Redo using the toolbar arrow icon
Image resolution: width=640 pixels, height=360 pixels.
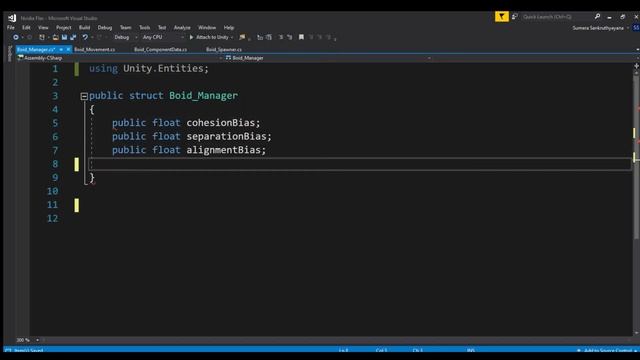pos(99,37)
